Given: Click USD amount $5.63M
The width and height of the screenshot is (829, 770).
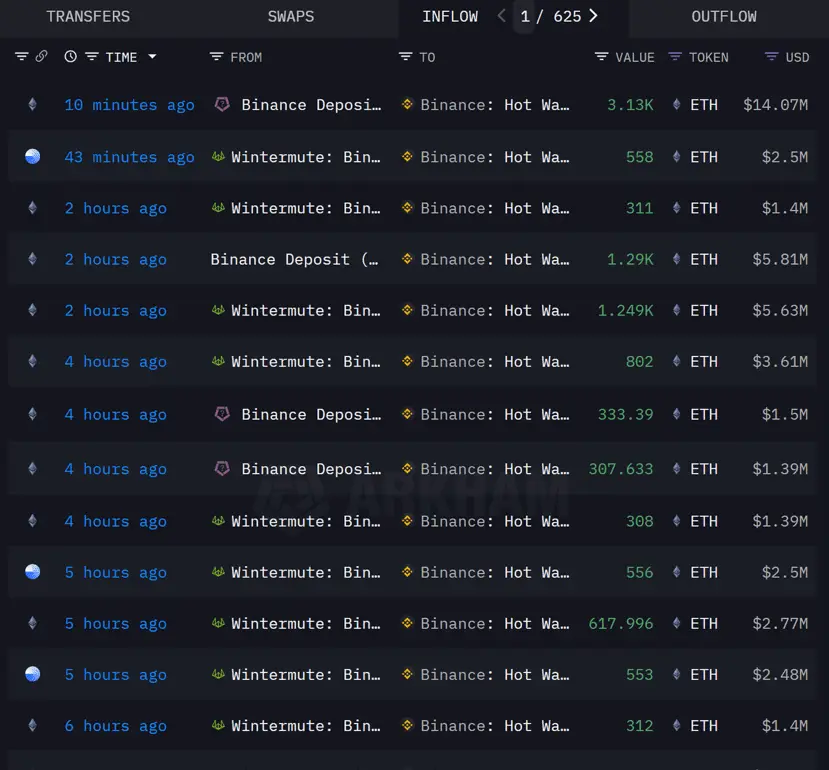Looking at the screenshot, I should point(780,310).
